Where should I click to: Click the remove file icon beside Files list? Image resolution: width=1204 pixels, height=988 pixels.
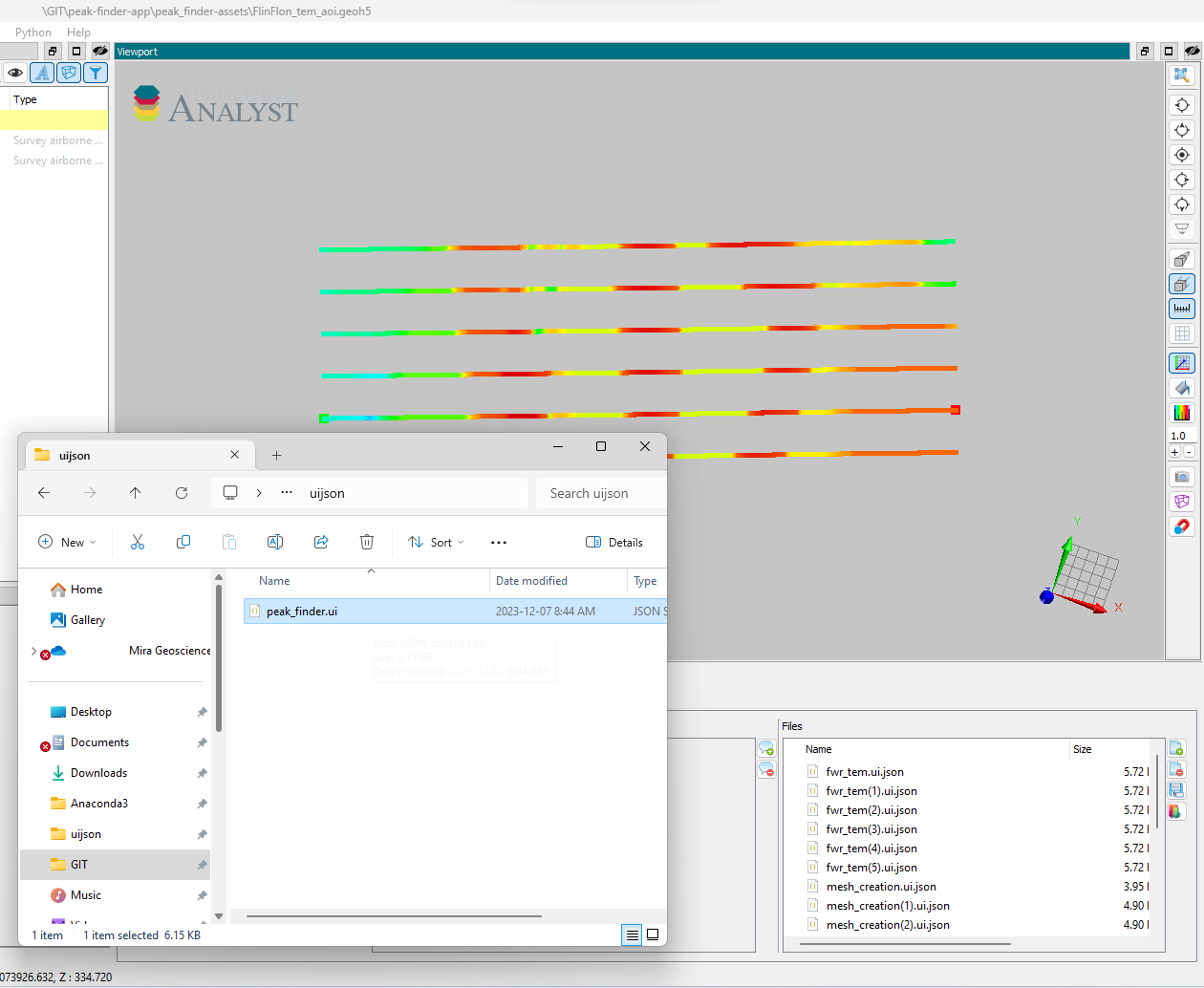click(1176, 769)
